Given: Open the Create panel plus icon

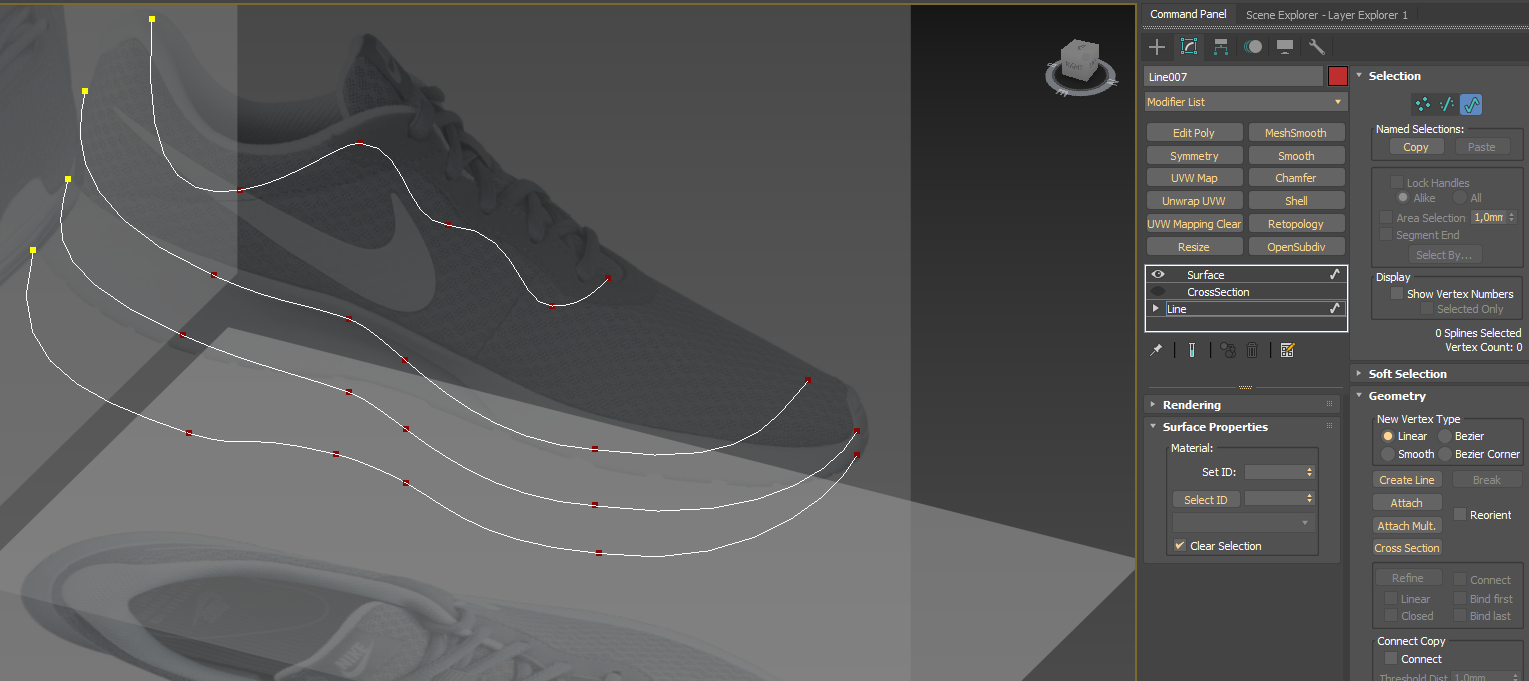Looking at the screenshot, I should [1156, 46].
